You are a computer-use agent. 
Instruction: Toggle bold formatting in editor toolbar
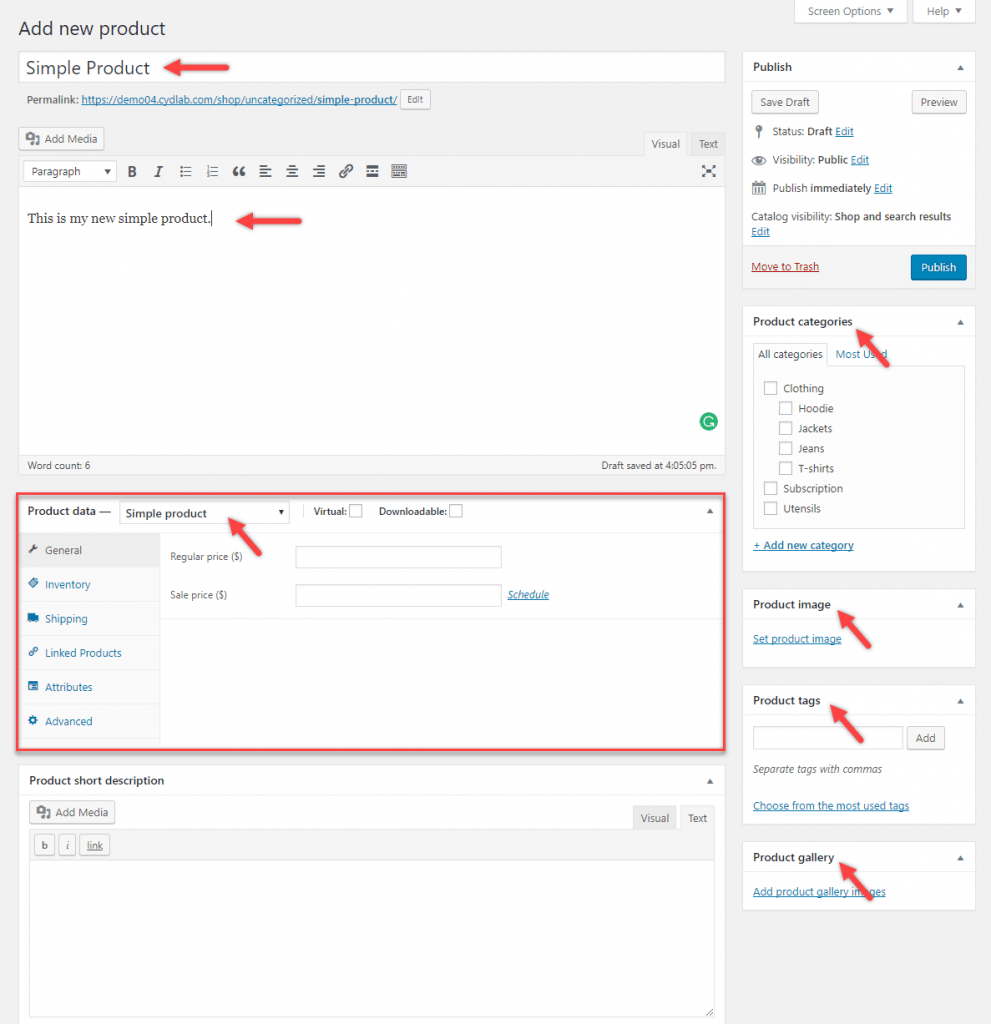click(132, 172)
